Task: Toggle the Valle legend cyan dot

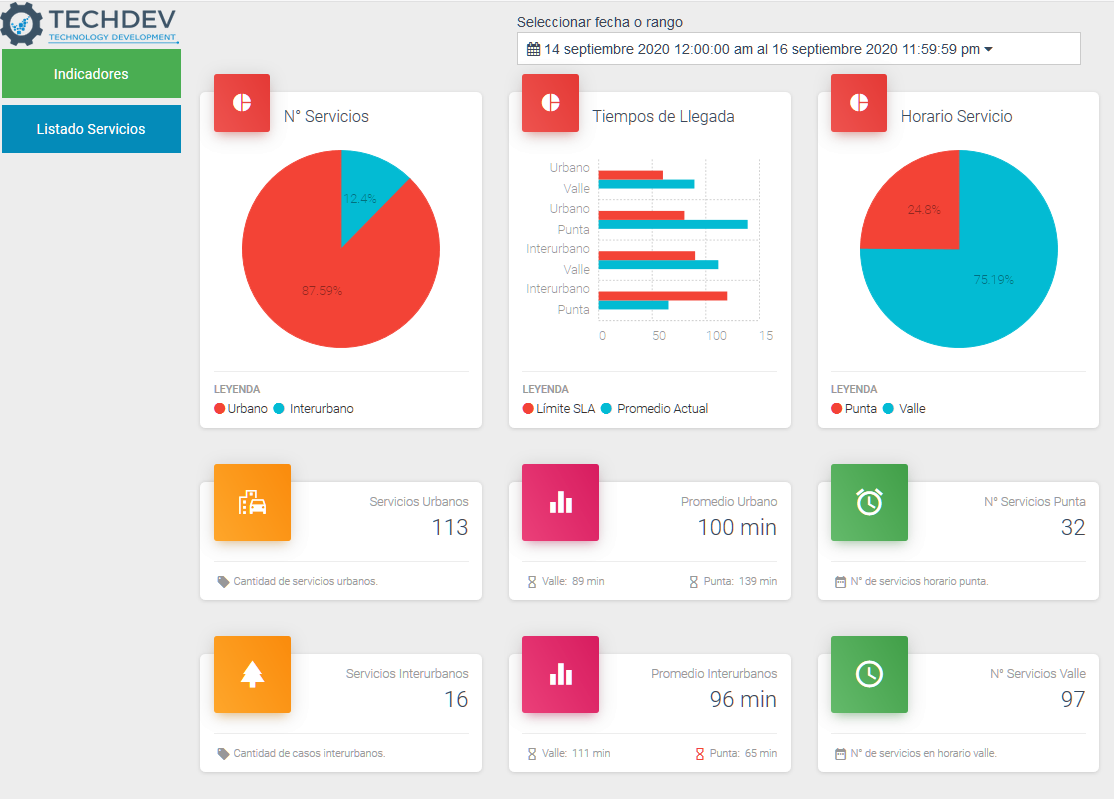Action: click(888, 408)
